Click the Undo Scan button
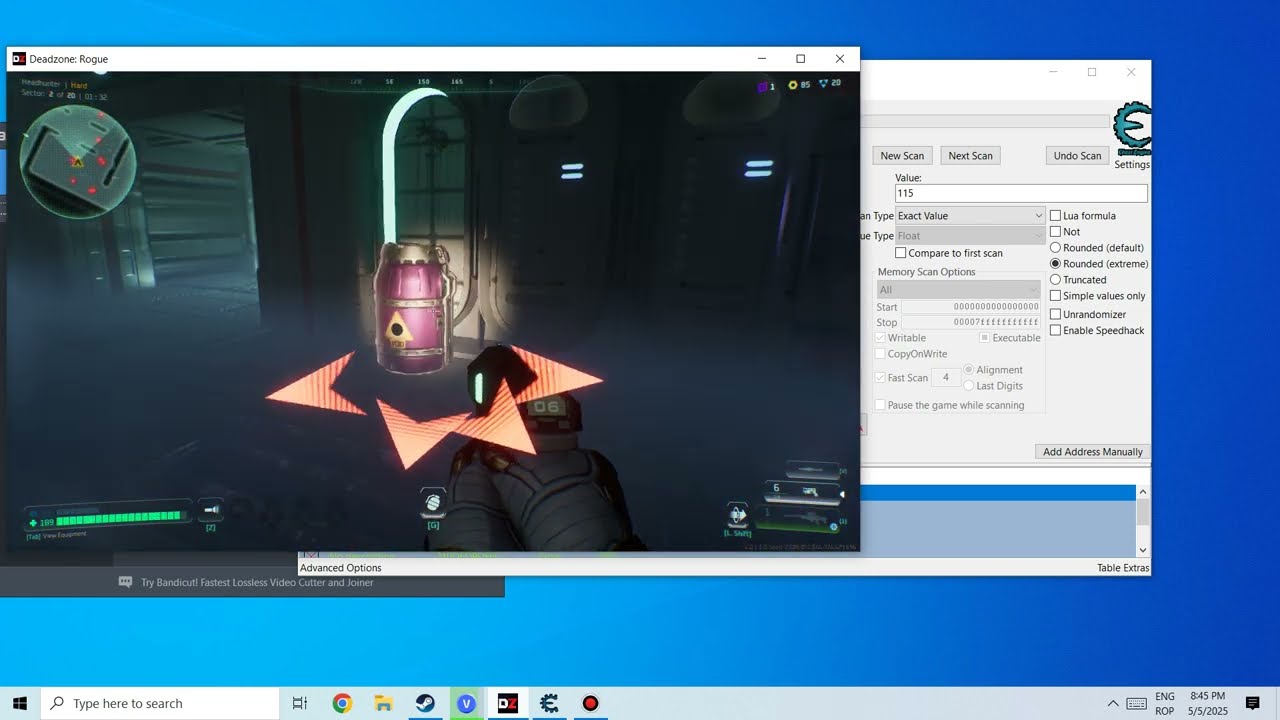1280x720 pixels. [x=1078, y=156]
